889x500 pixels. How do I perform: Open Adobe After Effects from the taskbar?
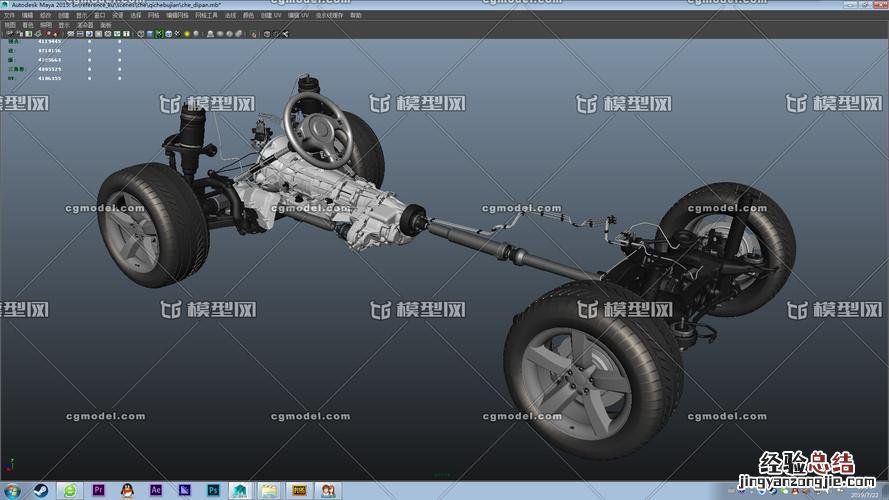[x=156, y=490]
